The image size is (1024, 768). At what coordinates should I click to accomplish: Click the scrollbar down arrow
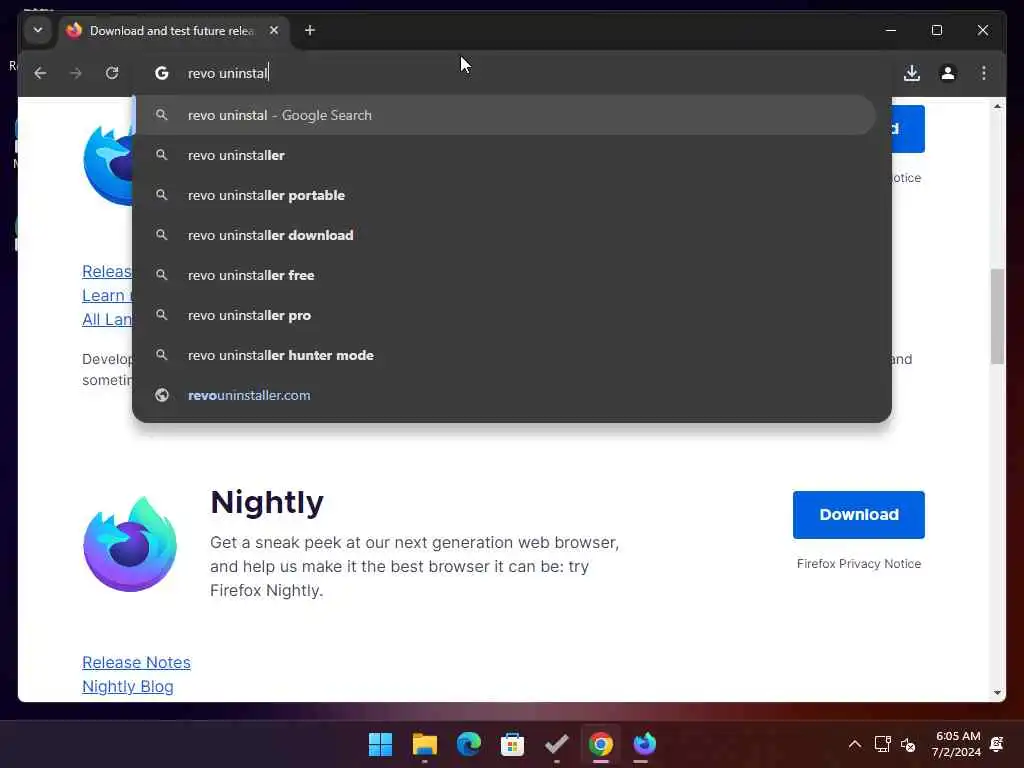[x=997, y=693]
